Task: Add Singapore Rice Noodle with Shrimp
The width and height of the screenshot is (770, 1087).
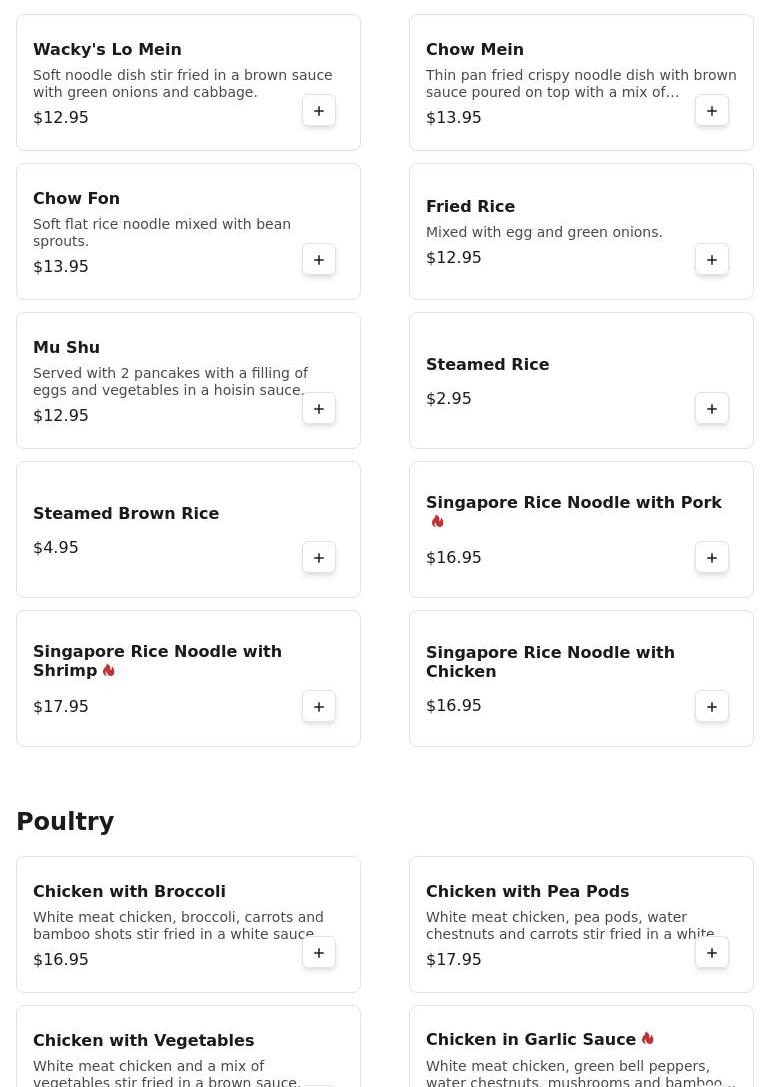Action: (x=319, y=707)
